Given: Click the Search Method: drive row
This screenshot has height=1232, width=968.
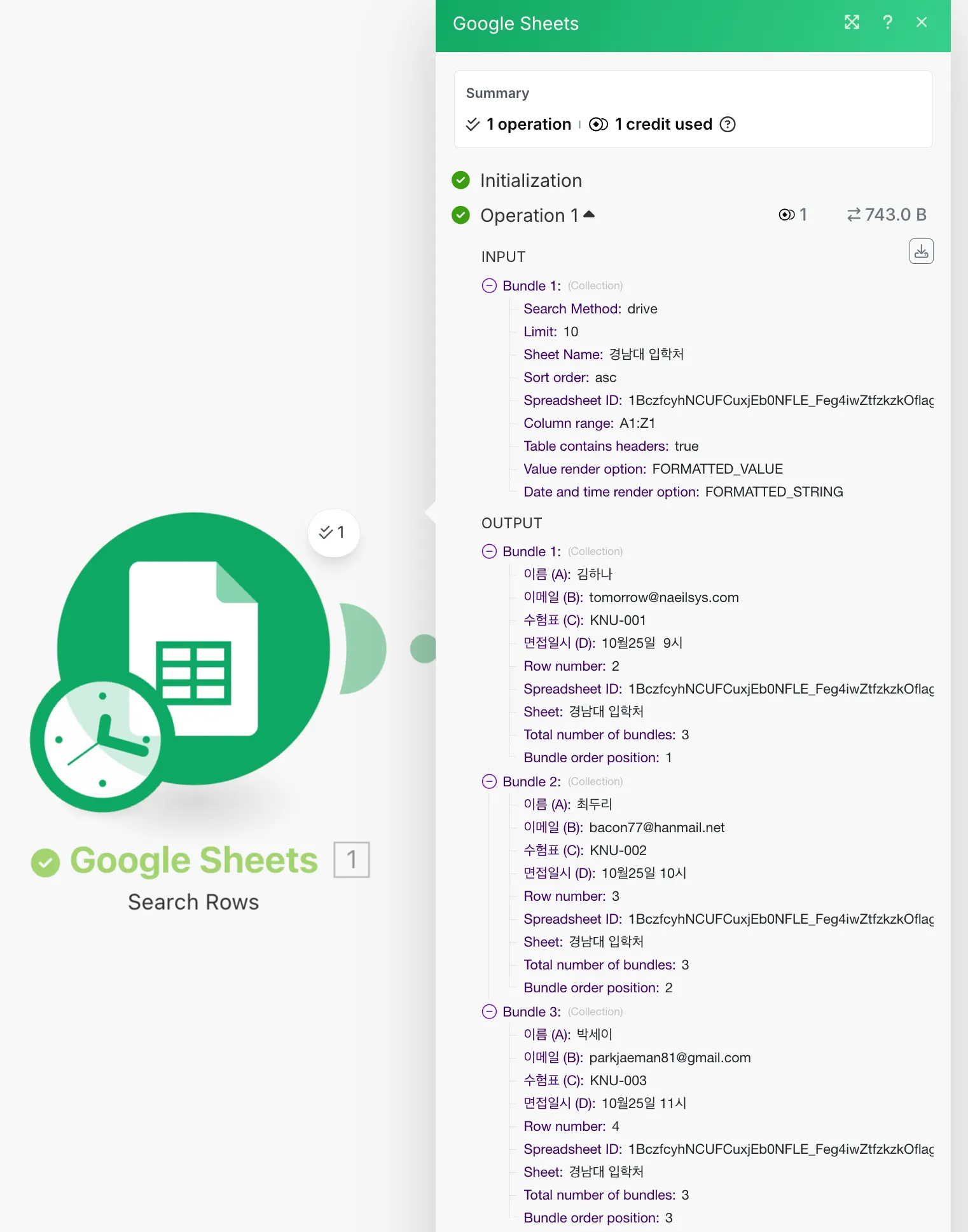Looking at the screenshot, I should click(x=590, y=309).
